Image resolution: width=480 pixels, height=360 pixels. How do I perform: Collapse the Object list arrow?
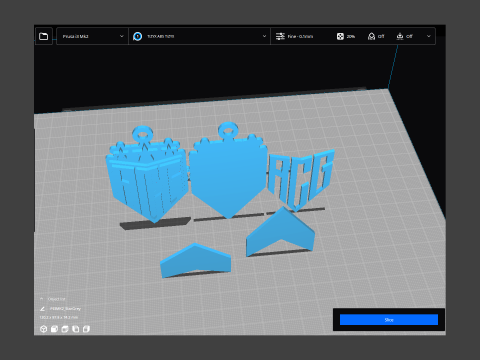42,299
